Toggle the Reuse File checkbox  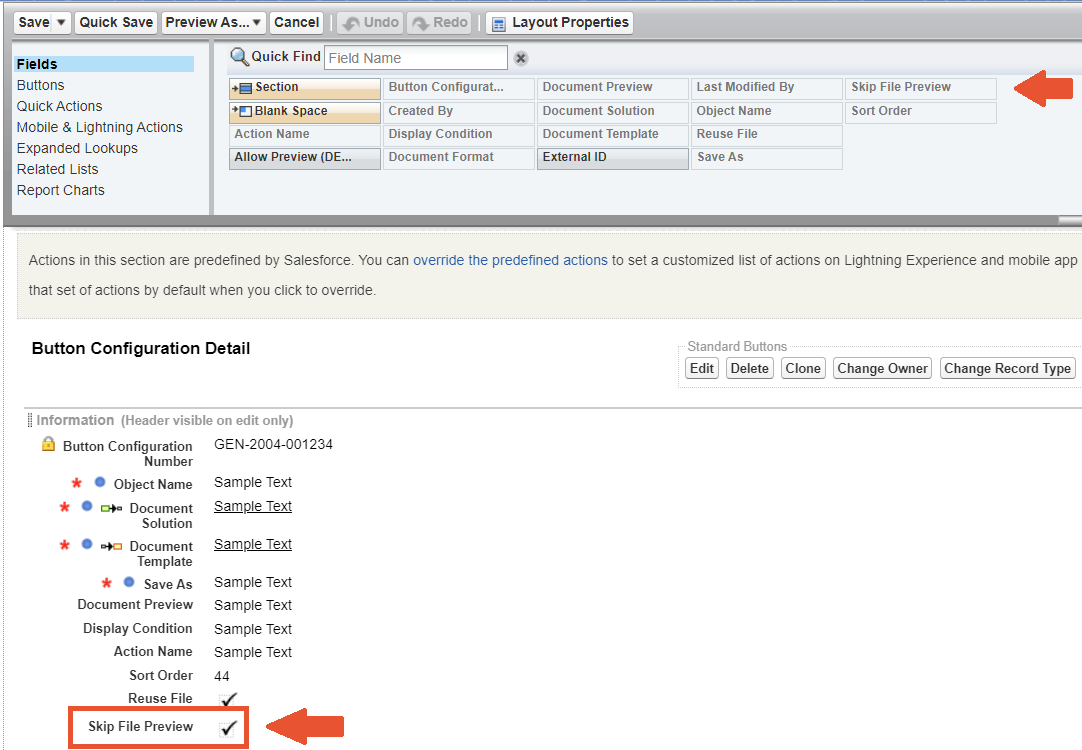[x=229, y=699]
